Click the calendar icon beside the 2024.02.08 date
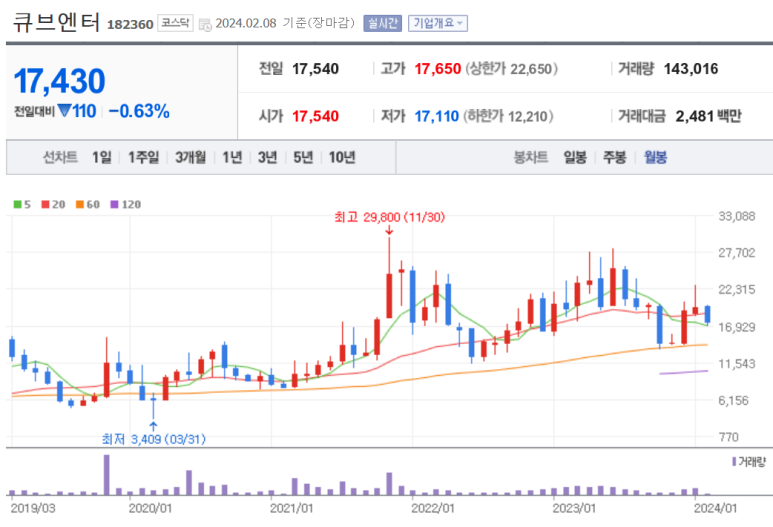Viewport: 773px width, 527px height. click(x=205, y=24)
